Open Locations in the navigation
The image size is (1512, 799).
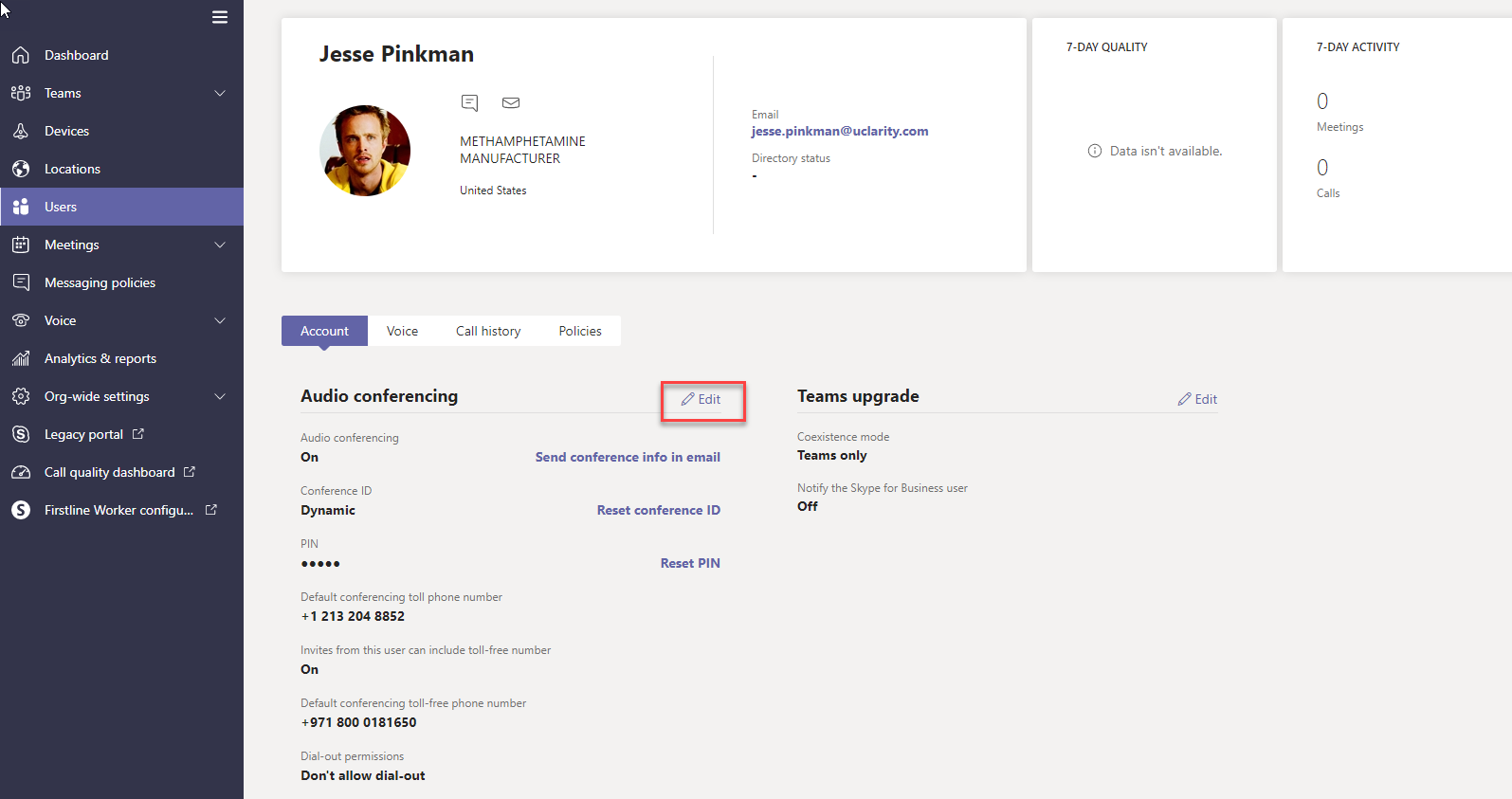click(x=121, y=169)
